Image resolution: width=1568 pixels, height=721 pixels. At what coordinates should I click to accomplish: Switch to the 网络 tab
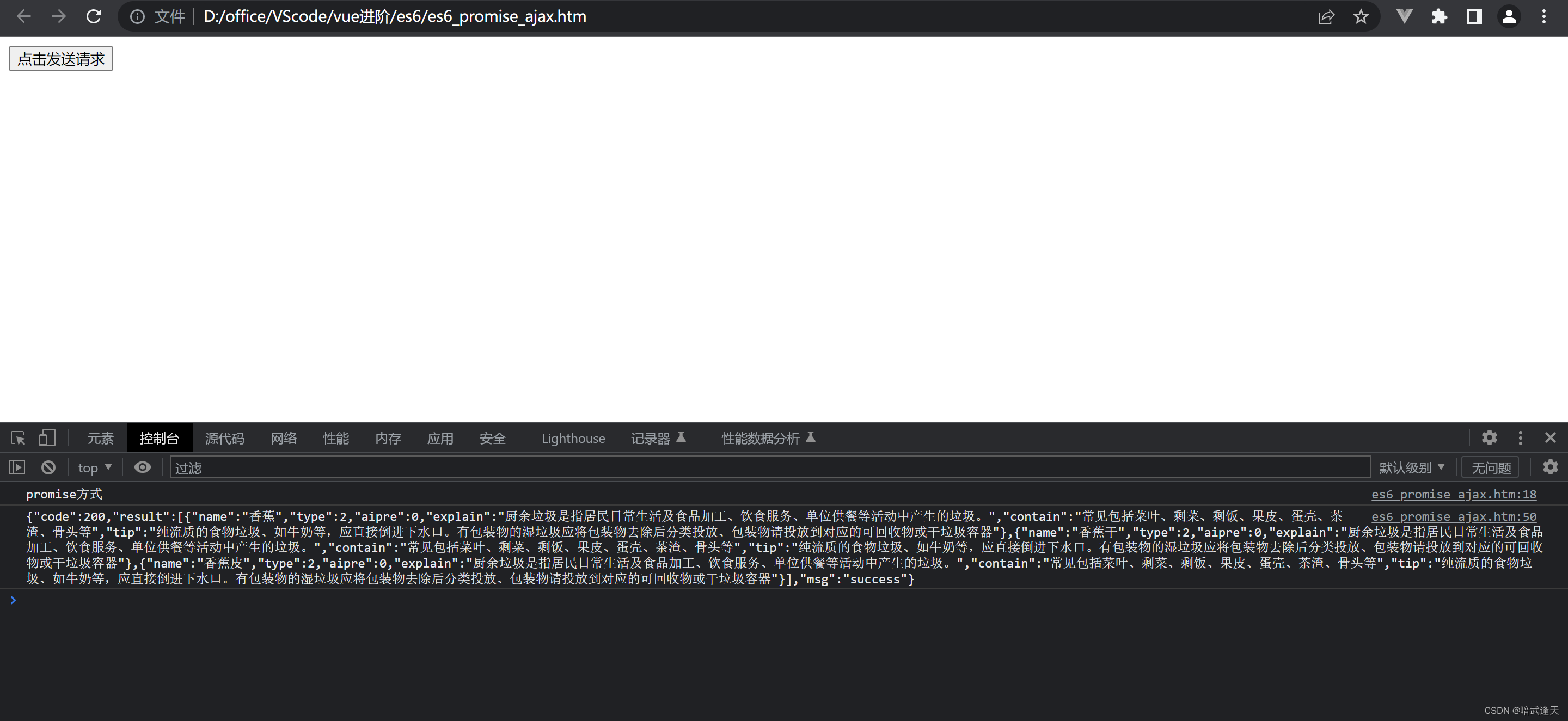point(284,438)
